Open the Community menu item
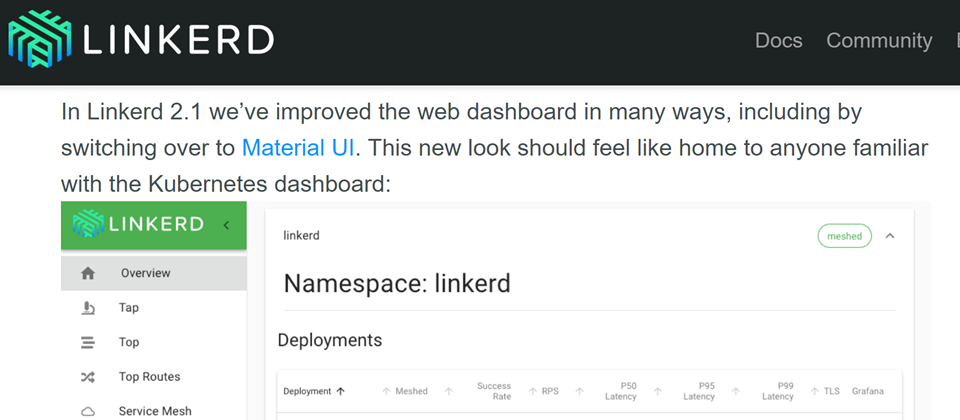 [879, 40]
